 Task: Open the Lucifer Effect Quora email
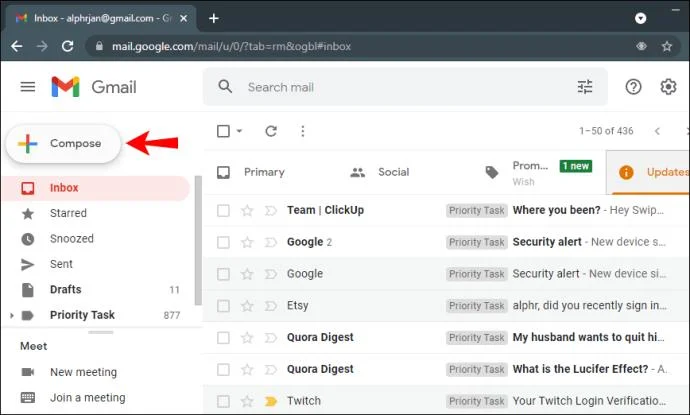click(x=445, y=369)
